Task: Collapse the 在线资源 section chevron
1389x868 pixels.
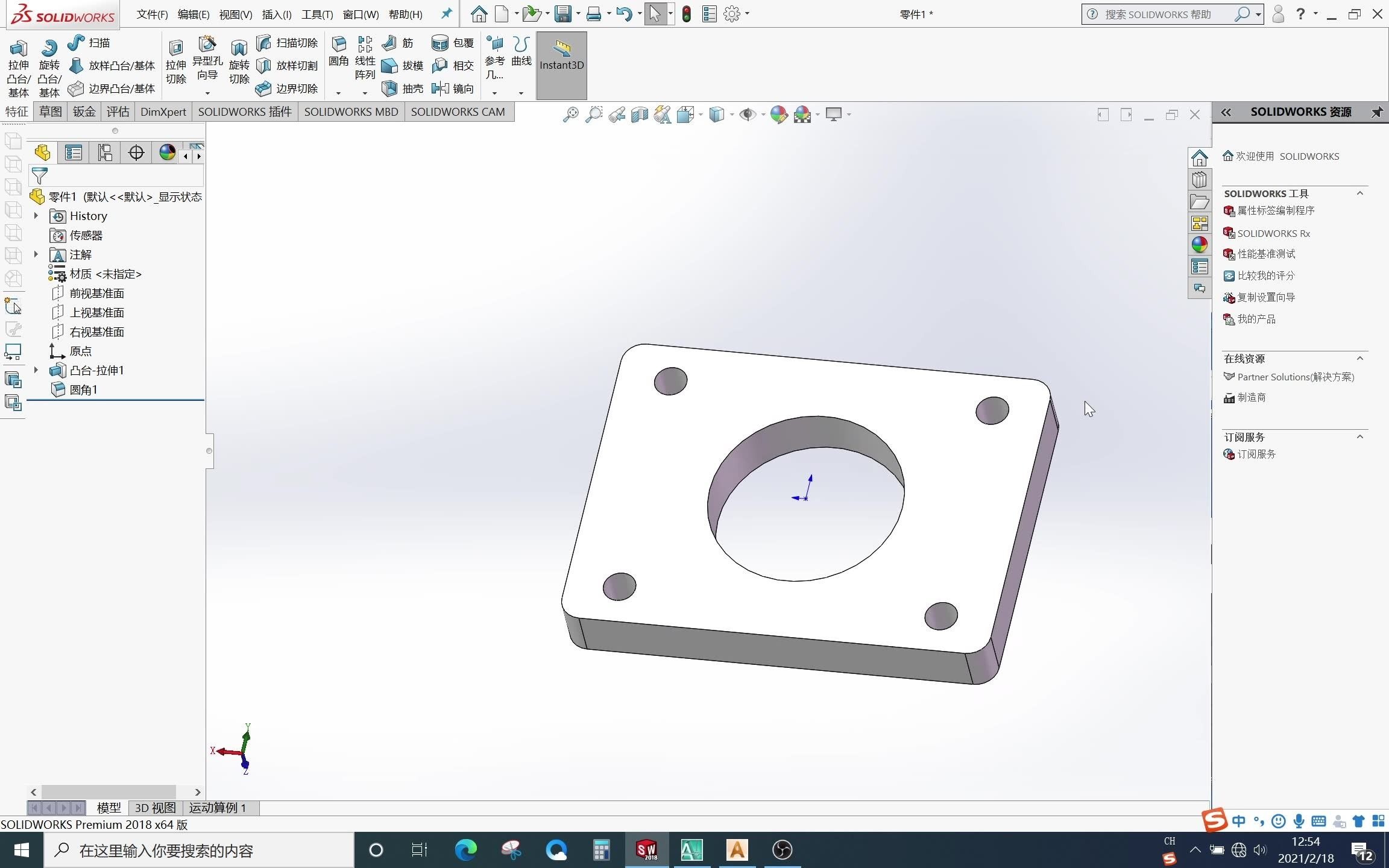Action: (x=1360, y=357)
